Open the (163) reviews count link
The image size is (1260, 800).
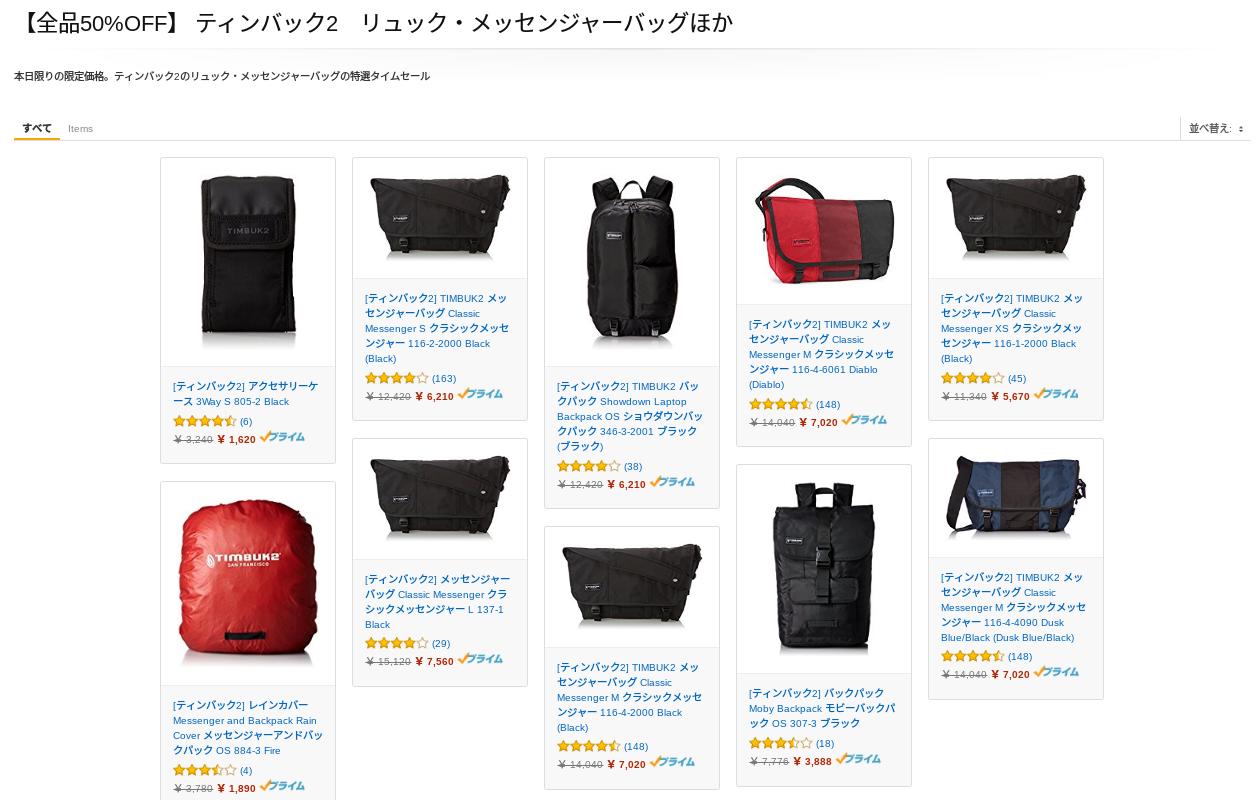(444, 378)
